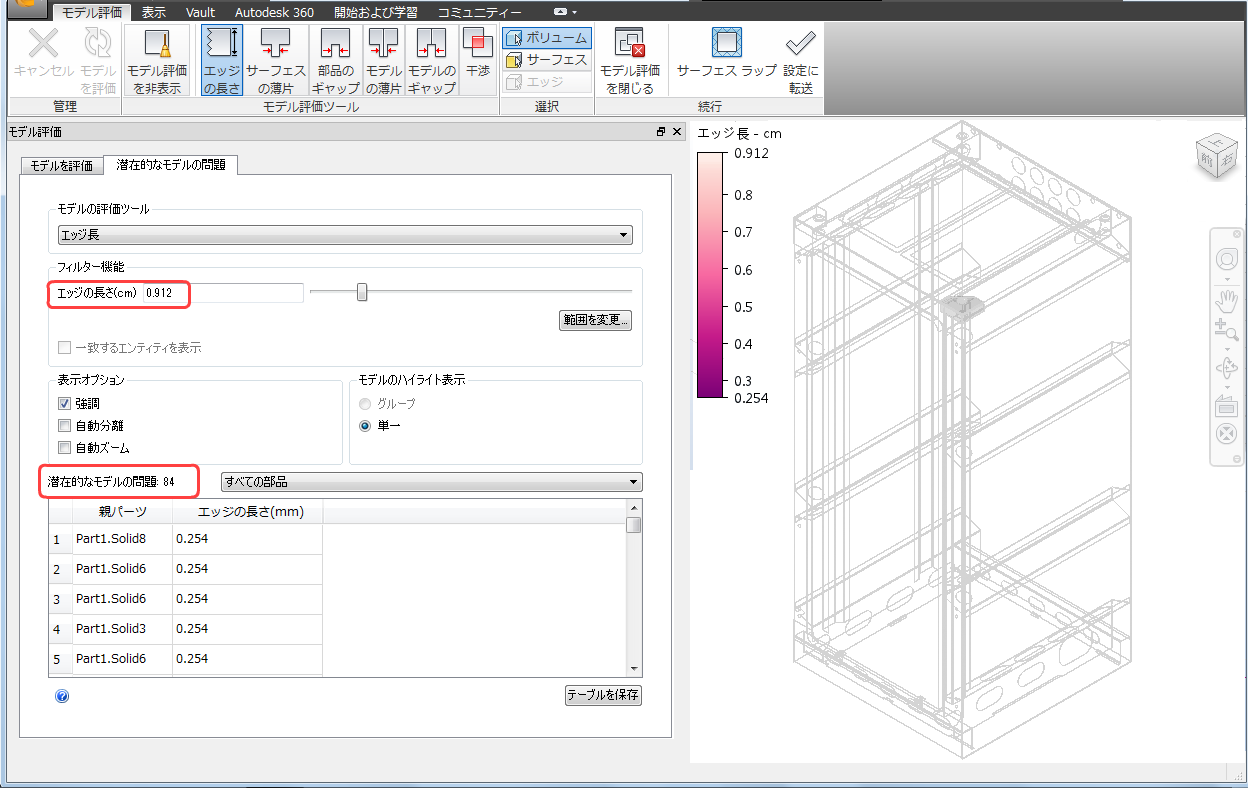The image size is (1248, 788).
Task: Click the Look At navigation icon
Action: 1226,406
